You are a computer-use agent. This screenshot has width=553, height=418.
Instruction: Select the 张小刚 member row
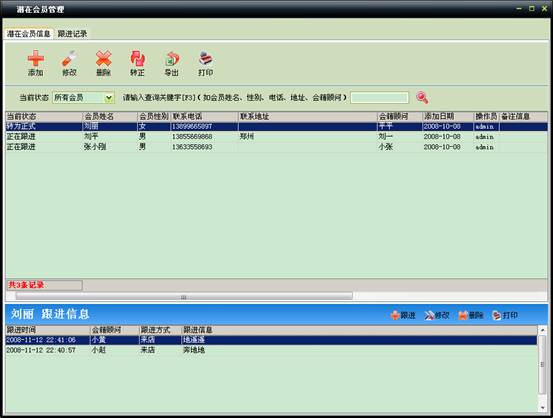click(x=276, y=147)
